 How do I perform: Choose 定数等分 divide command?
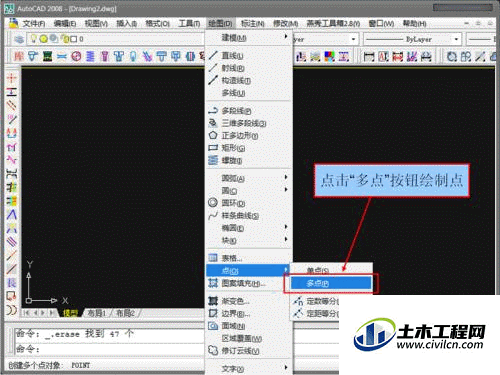[x=316, y=301]
